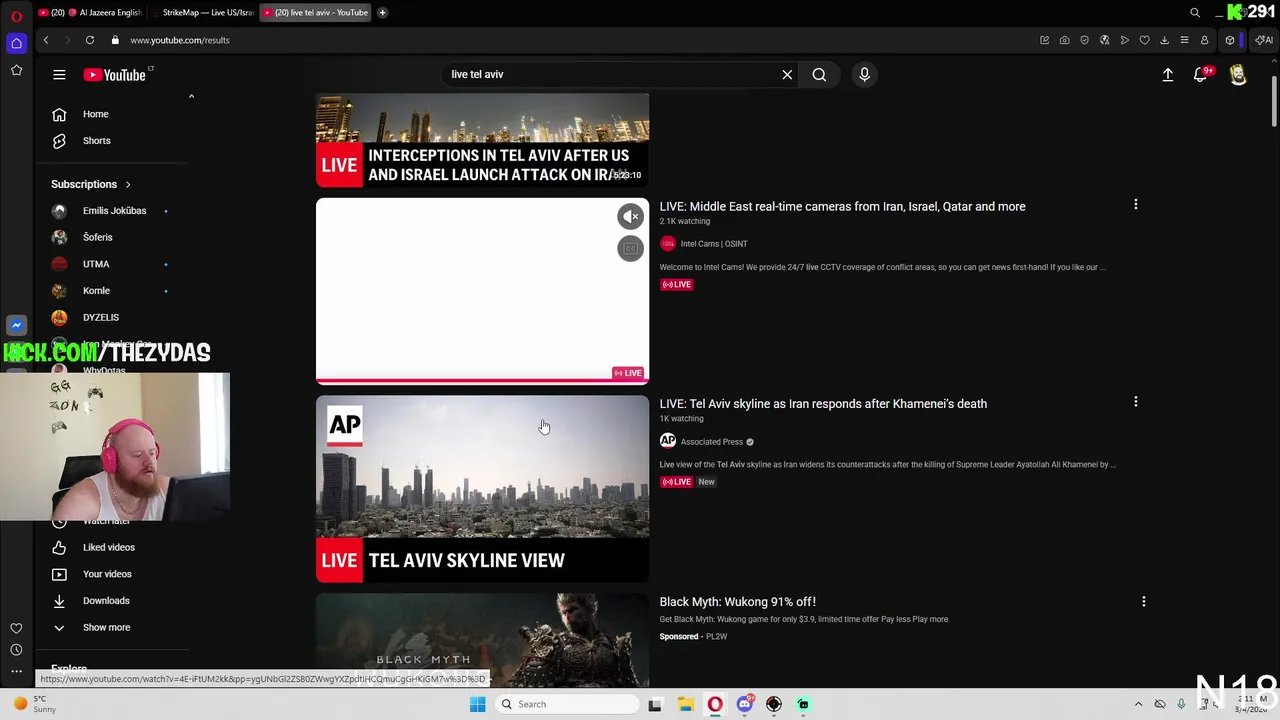Collapse the sidebar section with the up arrow

191,97
